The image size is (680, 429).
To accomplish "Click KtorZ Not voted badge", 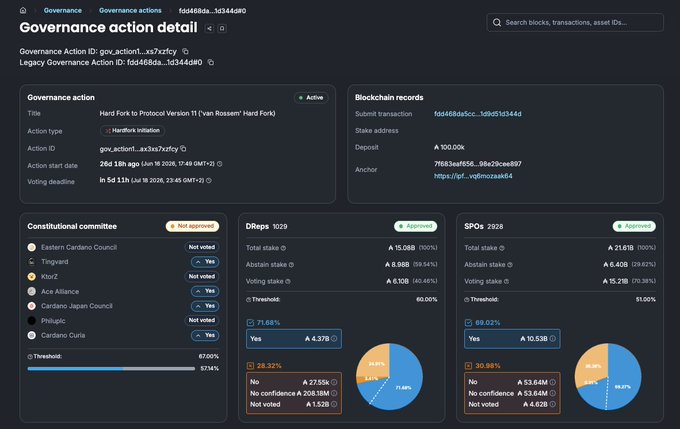I will [202, 276].
